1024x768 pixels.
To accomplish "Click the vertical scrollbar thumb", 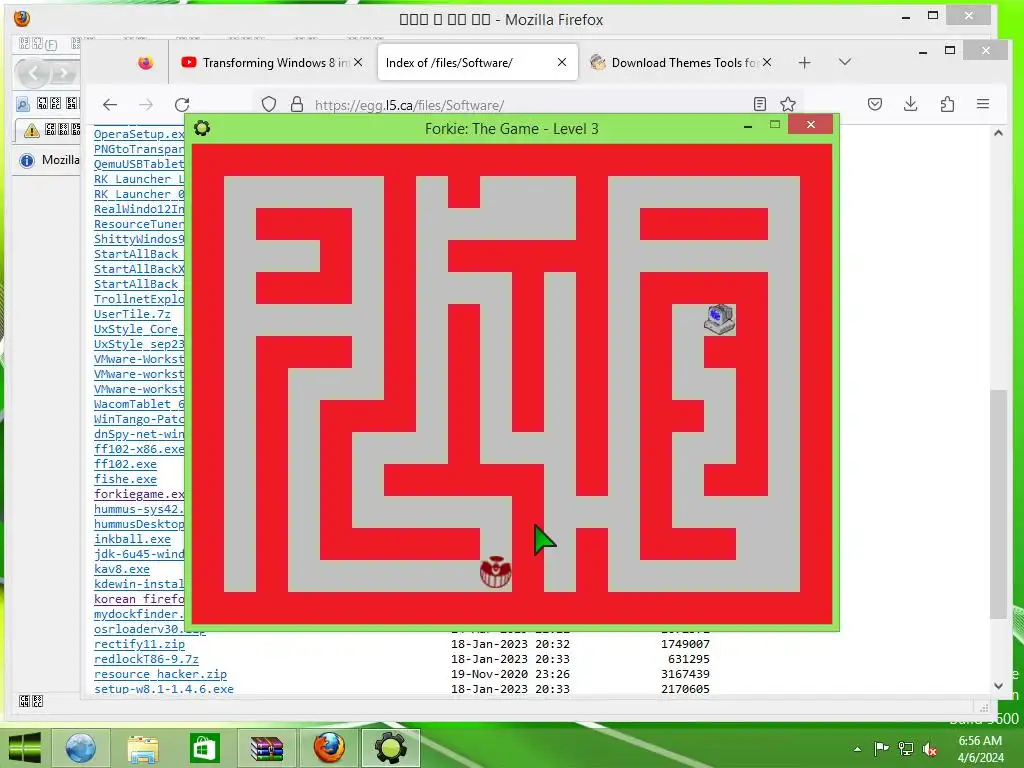I will [x=998, y=504].
